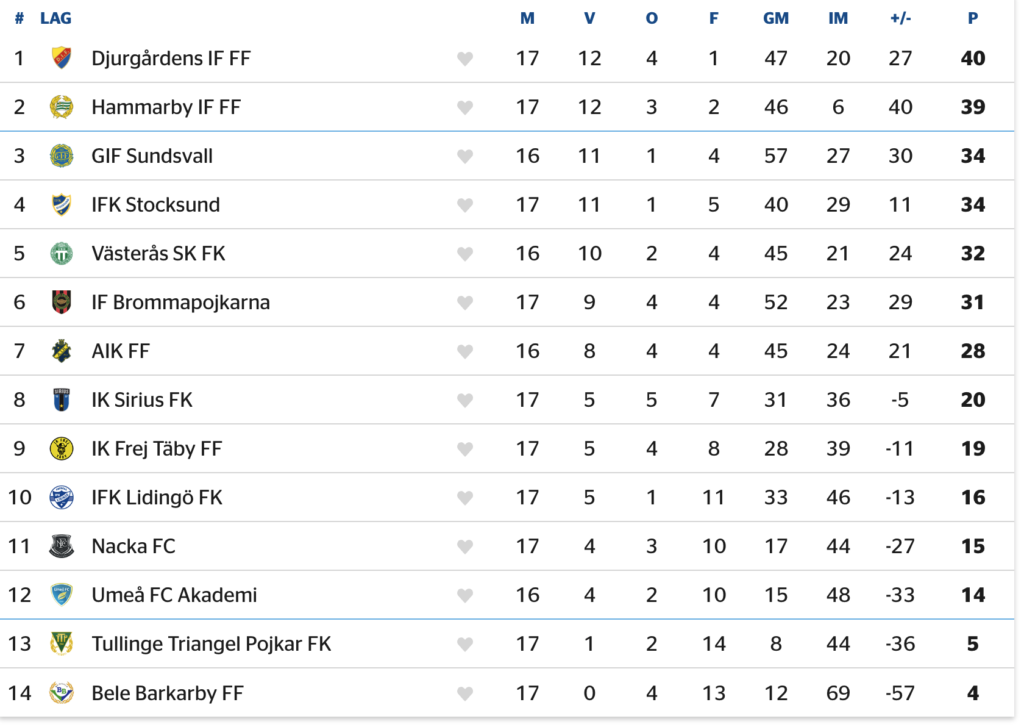The image size is (1024, 727).
Task: Toggle favorite heart for Västerås SK FK
Action: [465, 254]
